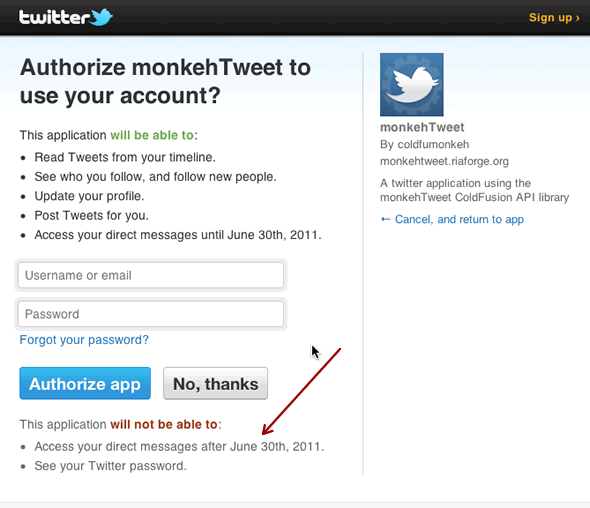Choose Cancel, and return to app
The height and width of the screenshot is (508, 590).
coord(459,219)
